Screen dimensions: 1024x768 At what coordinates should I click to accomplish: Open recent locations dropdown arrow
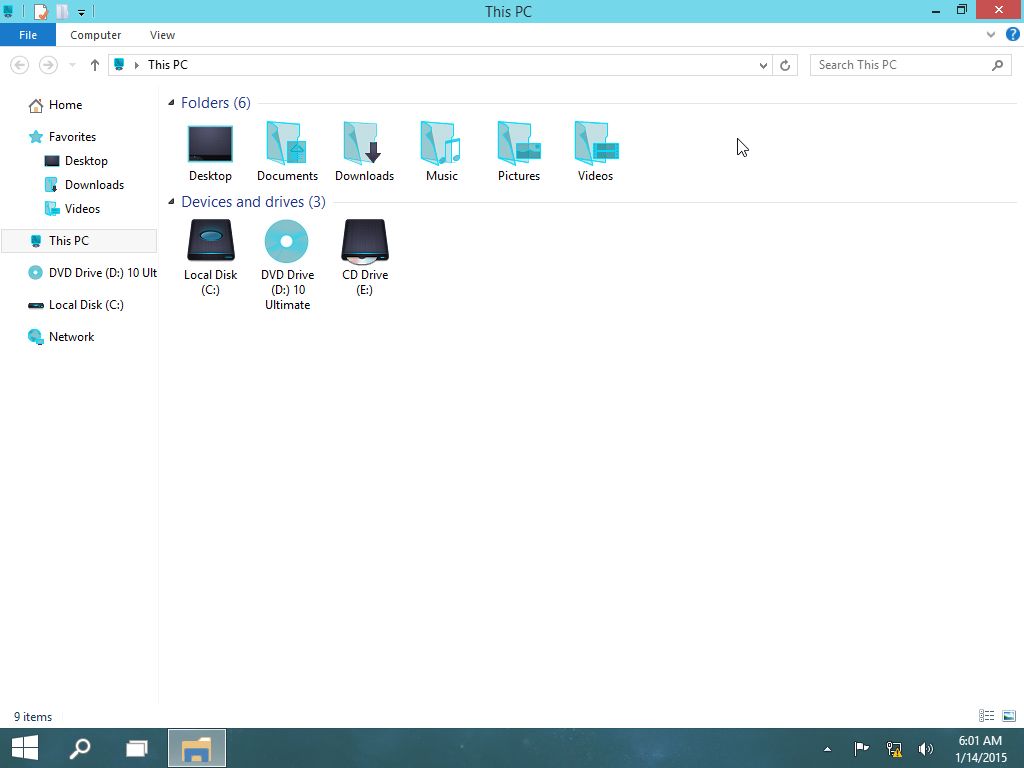coord(72,65)
